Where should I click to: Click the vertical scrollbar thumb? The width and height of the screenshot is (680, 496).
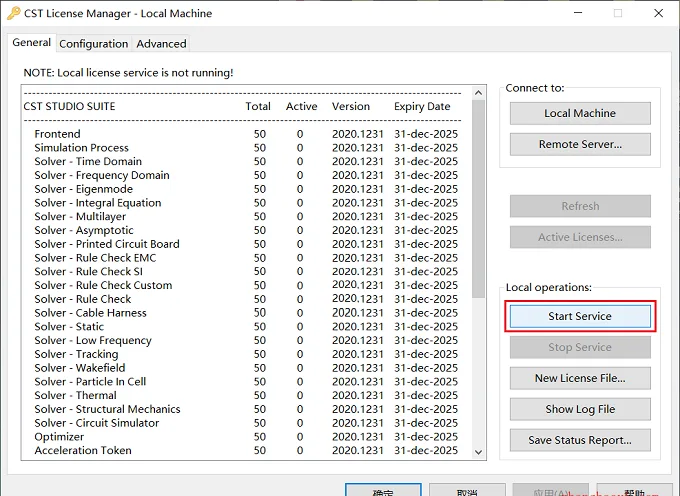pyautogui.click(x=478, y=199)
